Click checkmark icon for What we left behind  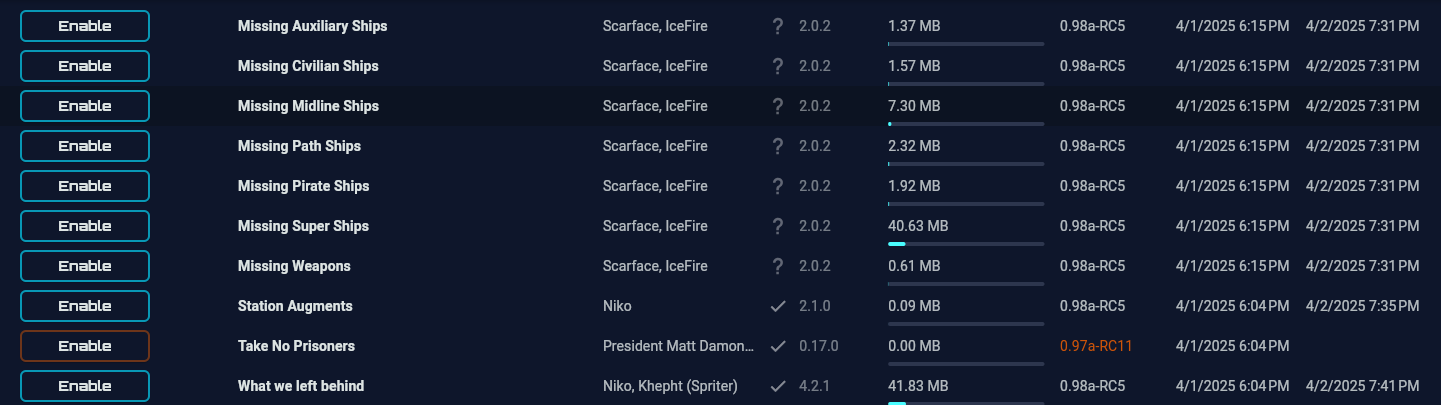tap(778, 386)
